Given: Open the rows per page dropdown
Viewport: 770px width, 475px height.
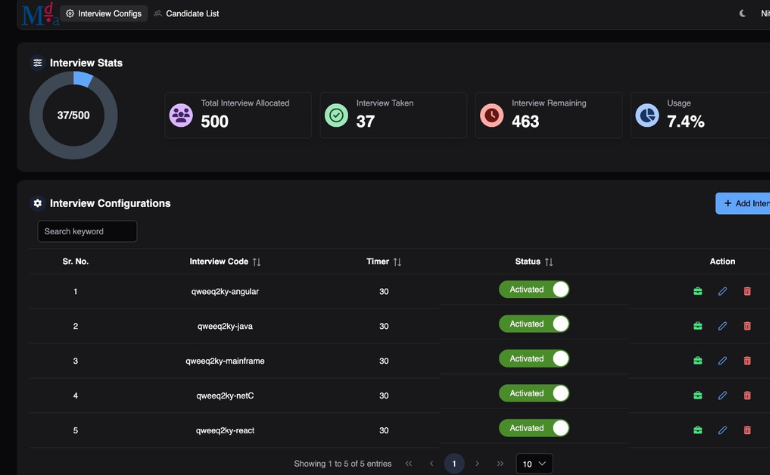Looking at the screenshot, I should (x=534, y=464).
